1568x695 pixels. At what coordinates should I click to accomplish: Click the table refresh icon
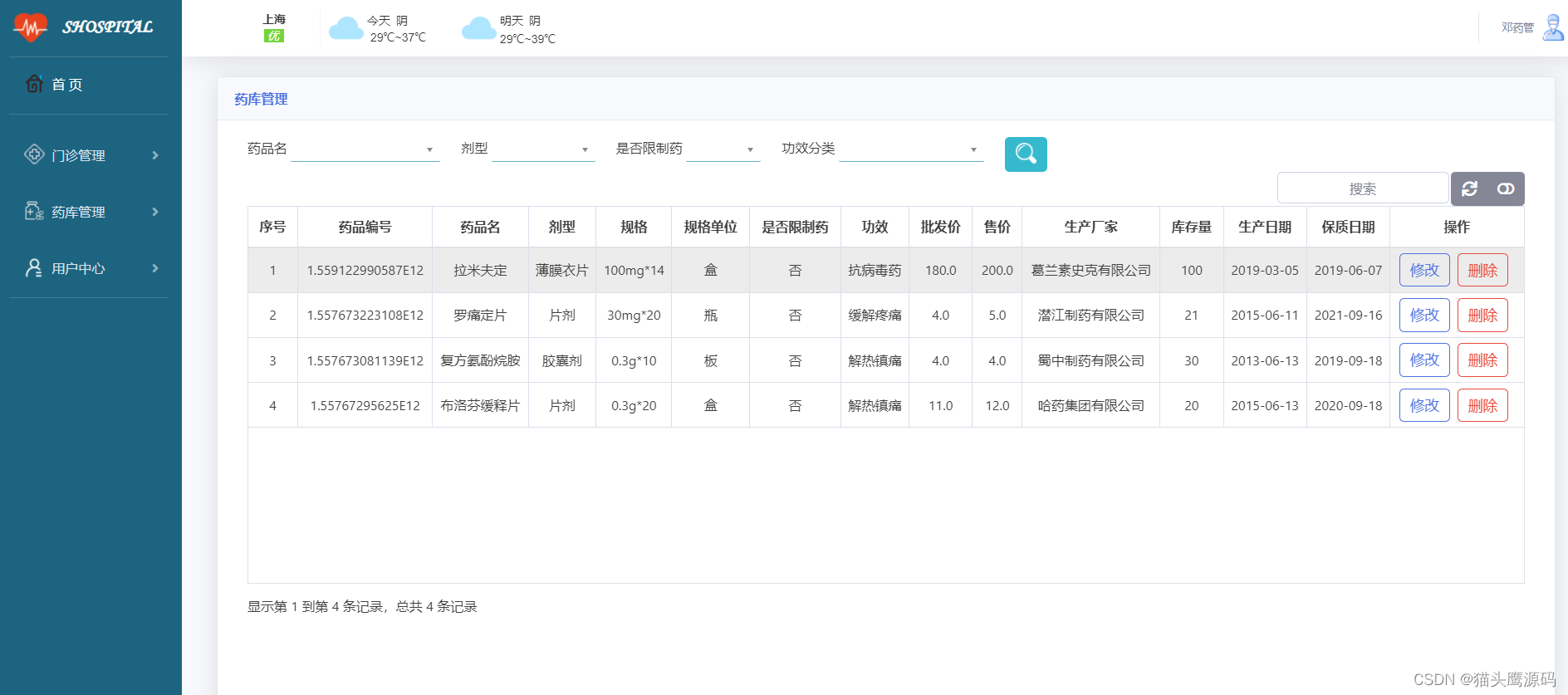[1469, 188]
